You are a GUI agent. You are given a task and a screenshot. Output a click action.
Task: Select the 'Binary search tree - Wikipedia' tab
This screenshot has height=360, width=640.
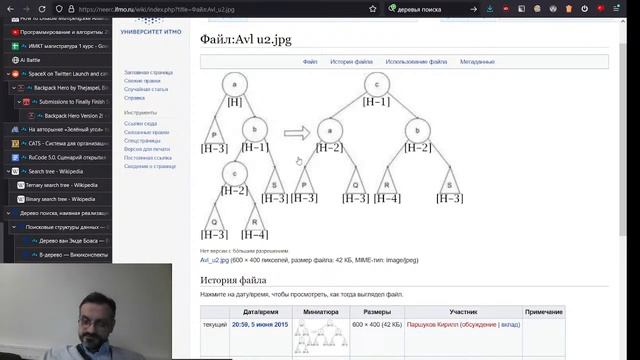[64, 199]
